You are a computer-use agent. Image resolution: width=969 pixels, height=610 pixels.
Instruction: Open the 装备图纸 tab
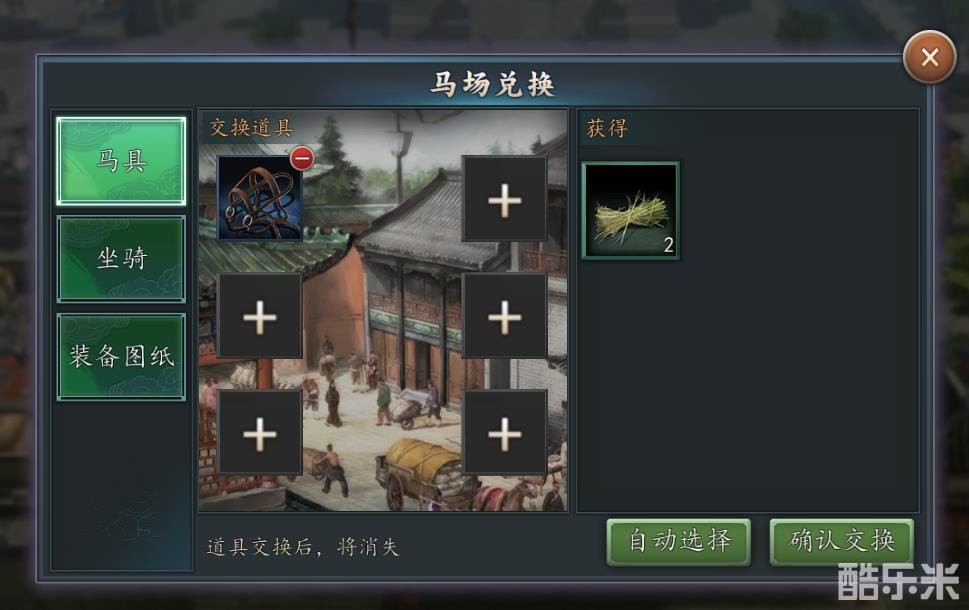click(121, 357)
